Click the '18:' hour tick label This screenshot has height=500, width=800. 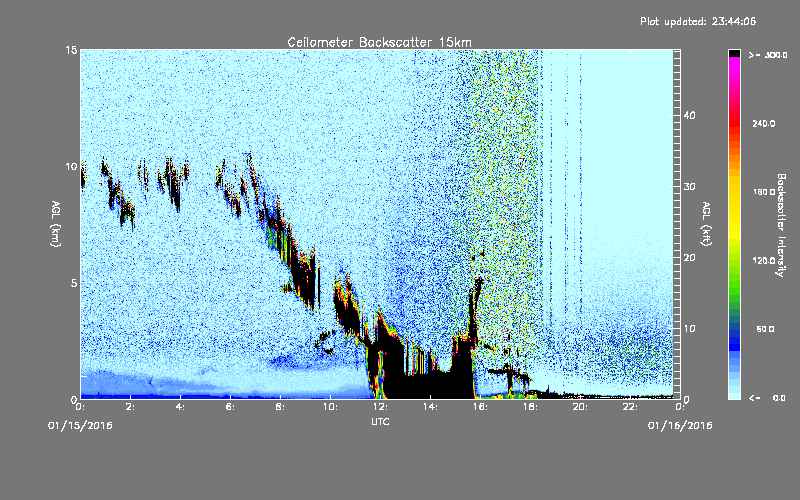[531, 407]
